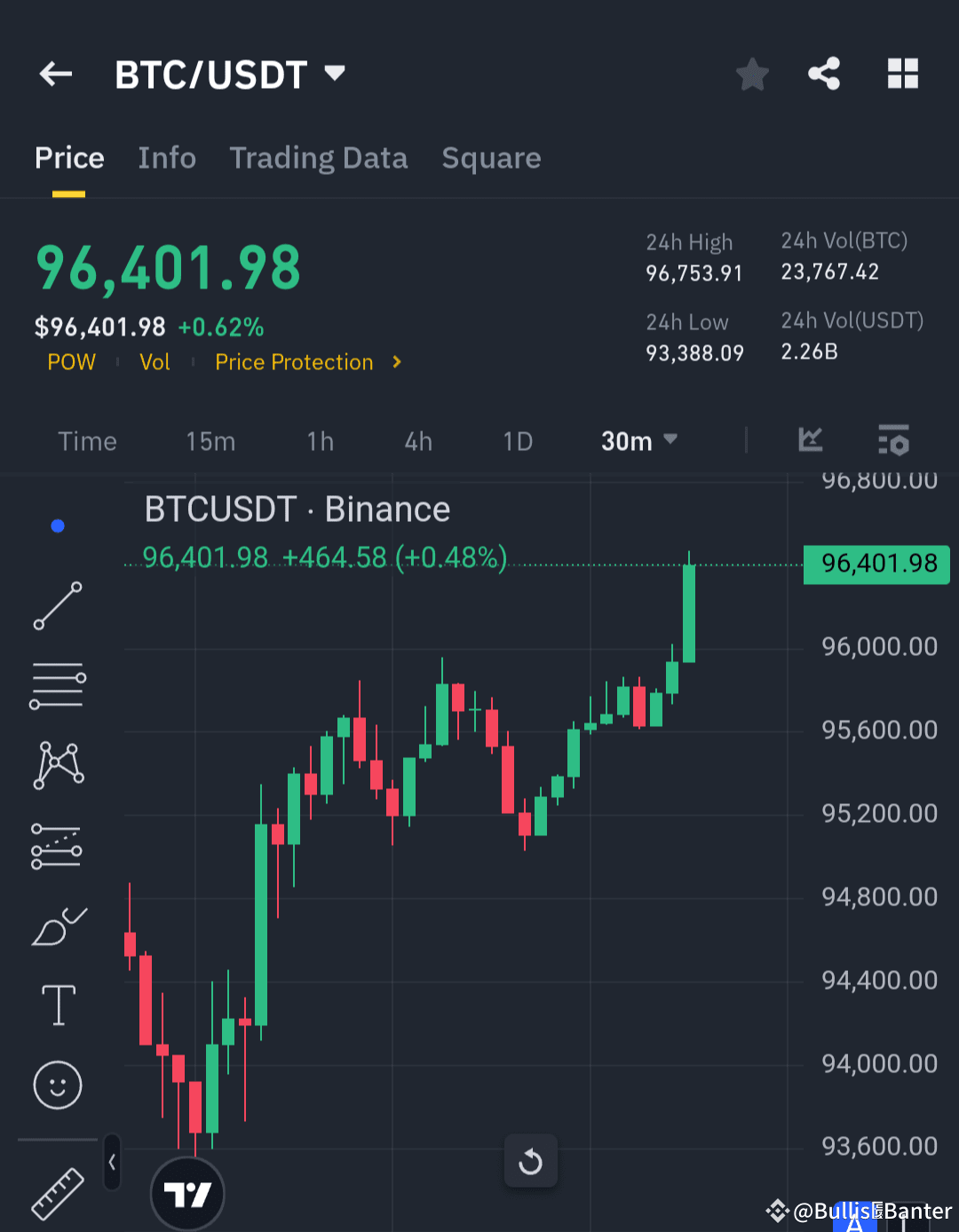Screen dimensions: 959x1232
Task: Refresh the candlestick chart
Action: 530,1161
